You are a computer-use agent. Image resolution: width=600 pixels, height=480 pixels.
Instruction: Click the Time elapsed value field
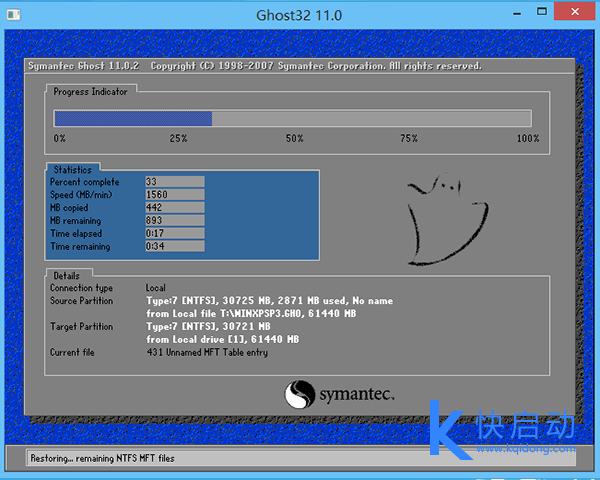(175, 234)
